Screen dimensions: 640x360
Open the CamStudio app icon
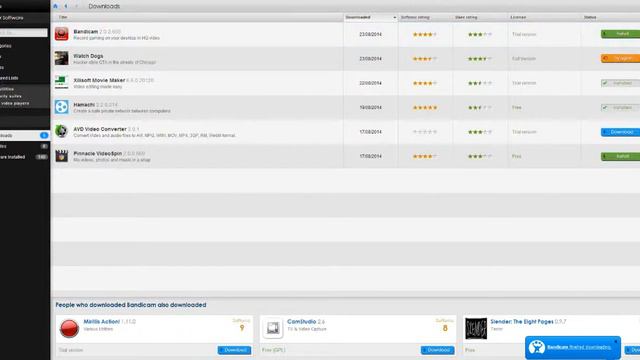tap(273, 328)
